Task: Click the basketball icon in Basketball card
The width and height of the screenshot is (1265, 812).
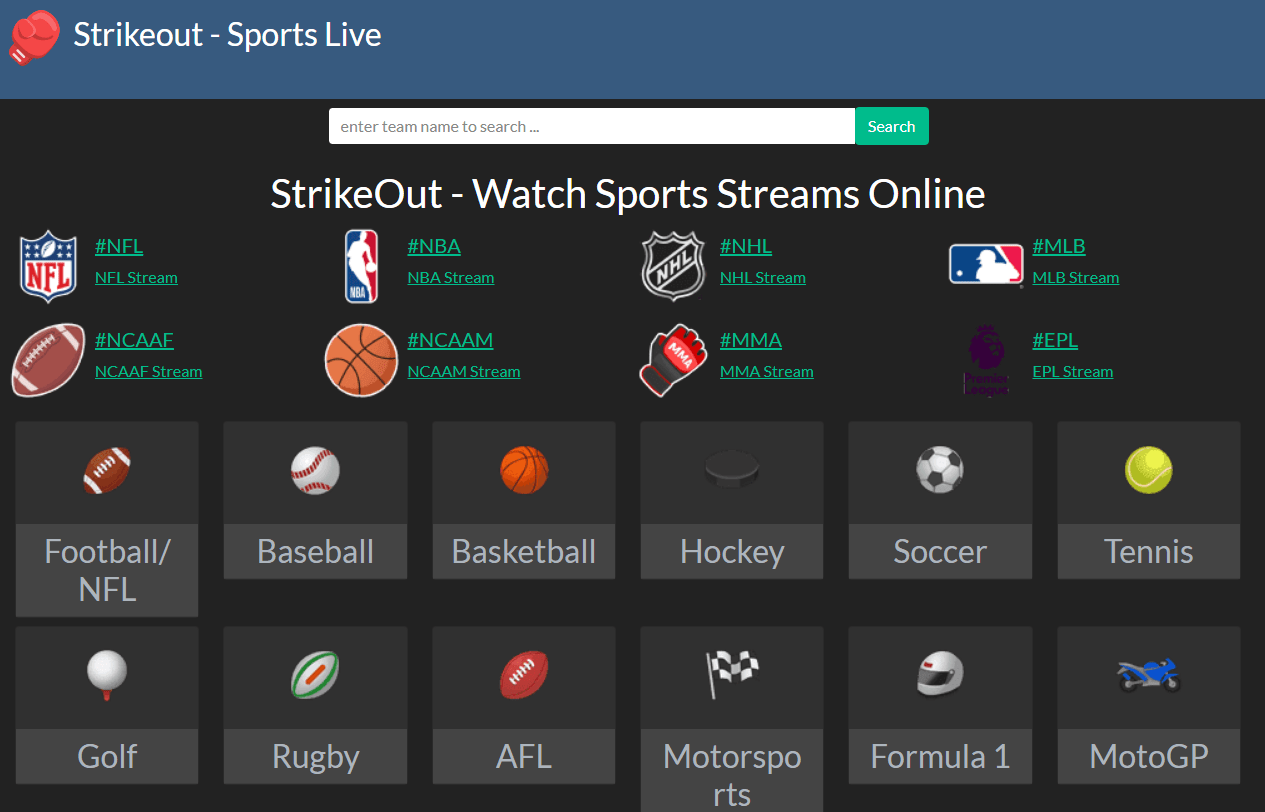Action: [524, 470]
